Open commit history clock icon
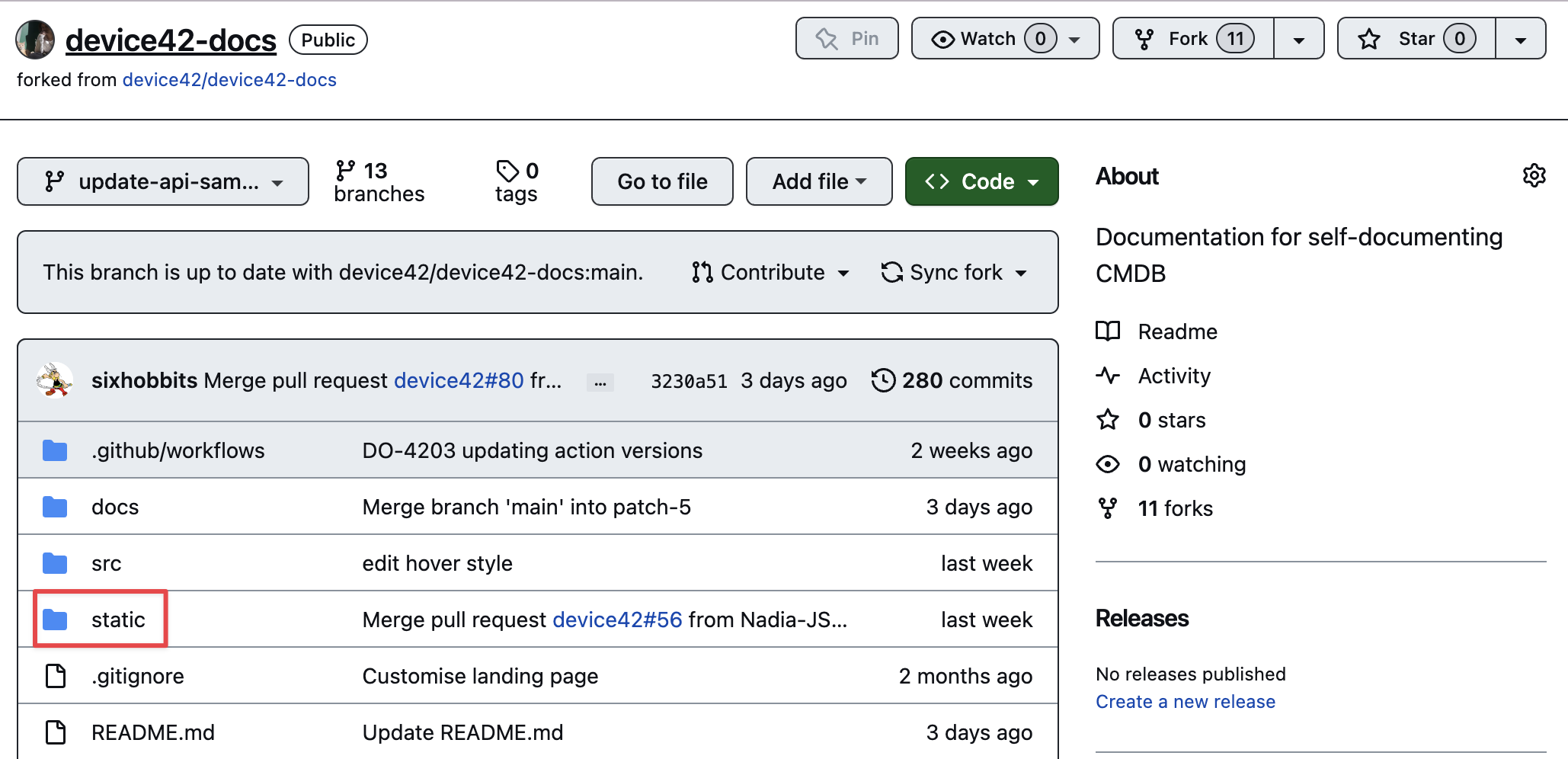 883,380
